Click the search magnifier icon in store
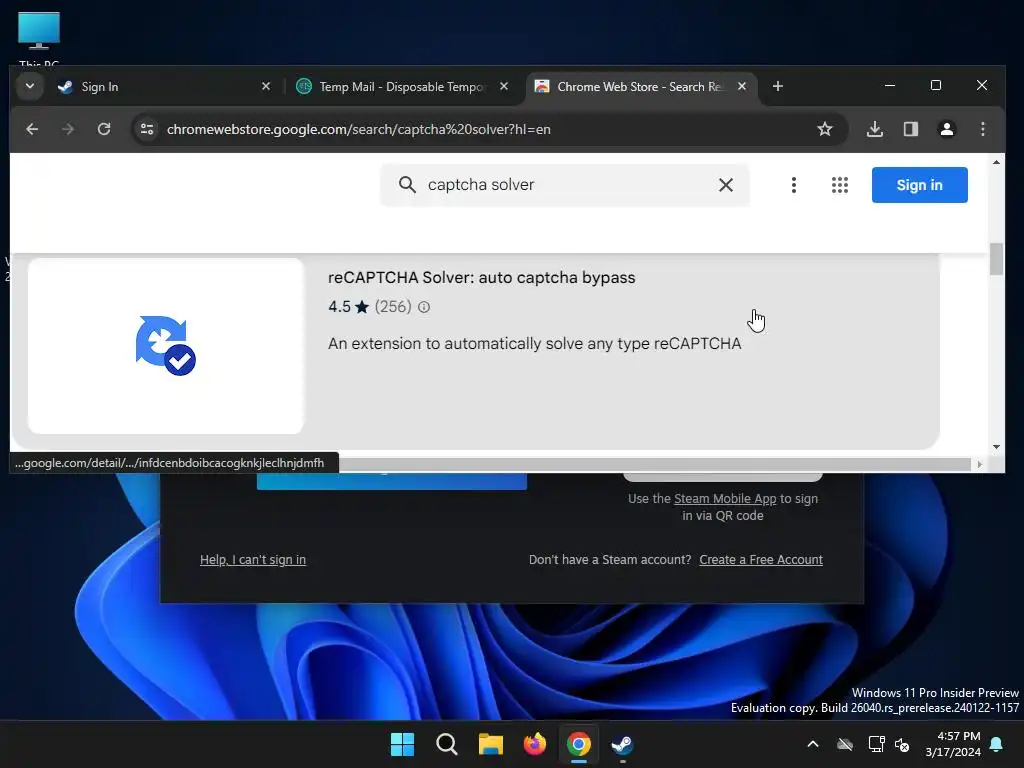This screenshot has height=768, width=1024. 407,185
